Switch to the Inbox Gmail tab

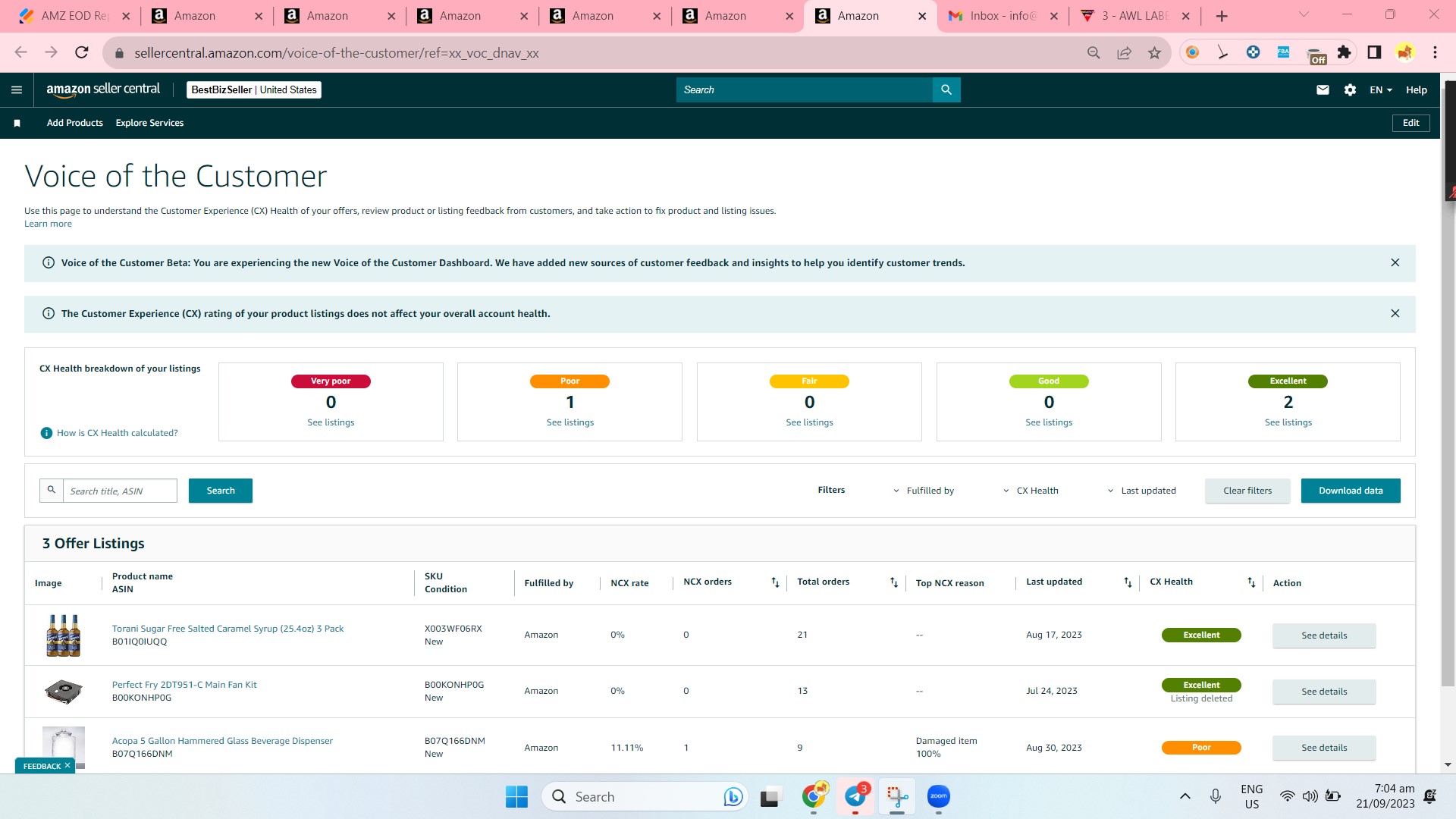pos(1003,16)
